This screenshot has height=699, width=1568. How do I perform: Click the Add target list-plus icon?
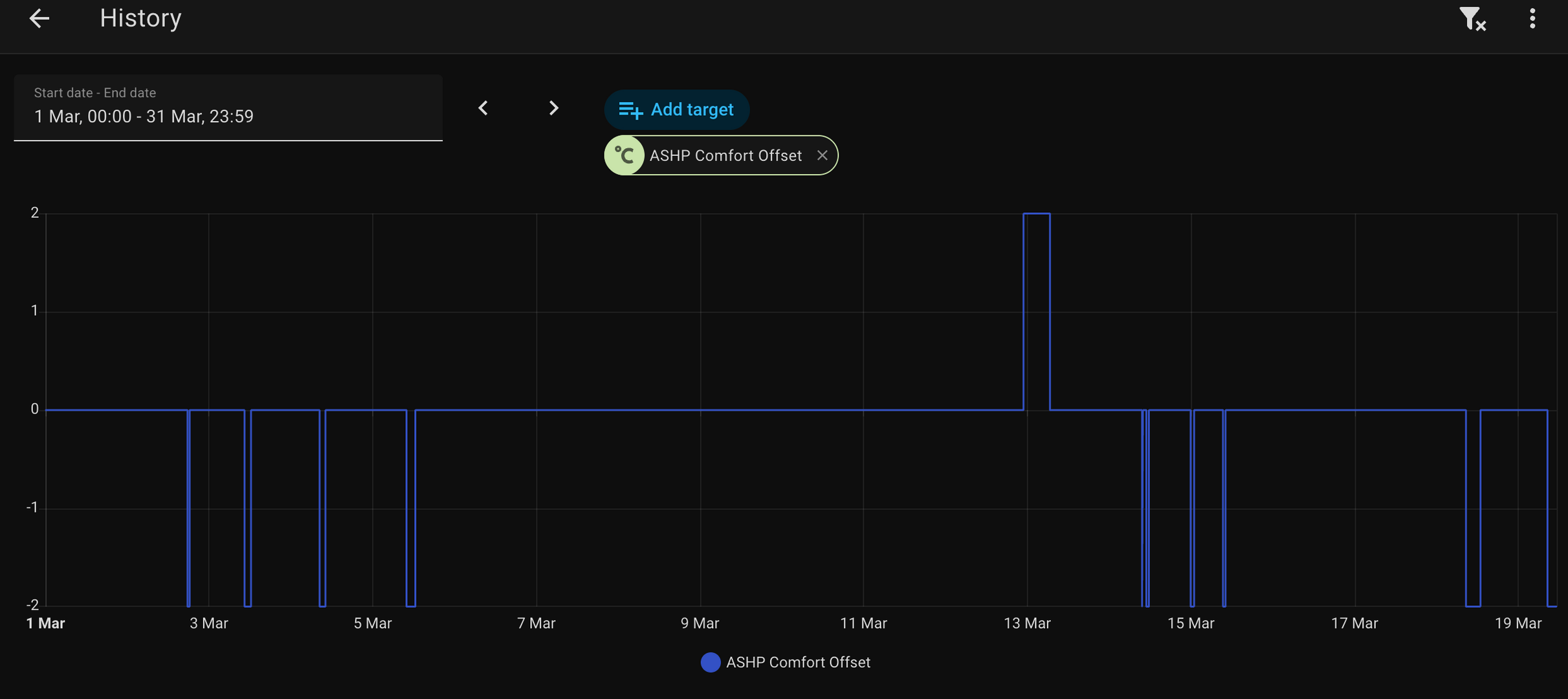pos(630,110)
